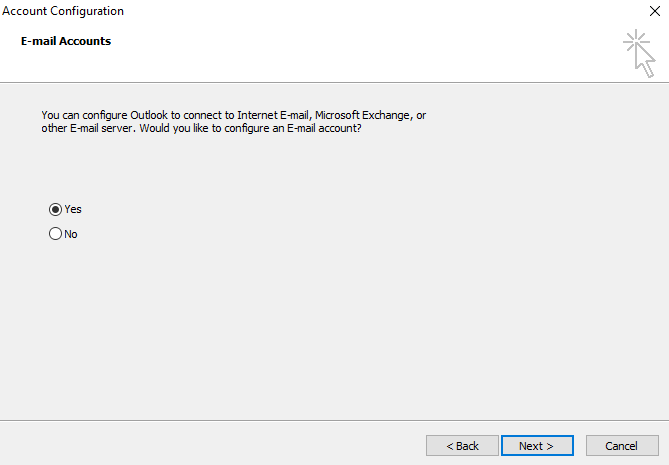Cancel the account configuration wizard
Screen dimensions: 669x465
point(621,445)
